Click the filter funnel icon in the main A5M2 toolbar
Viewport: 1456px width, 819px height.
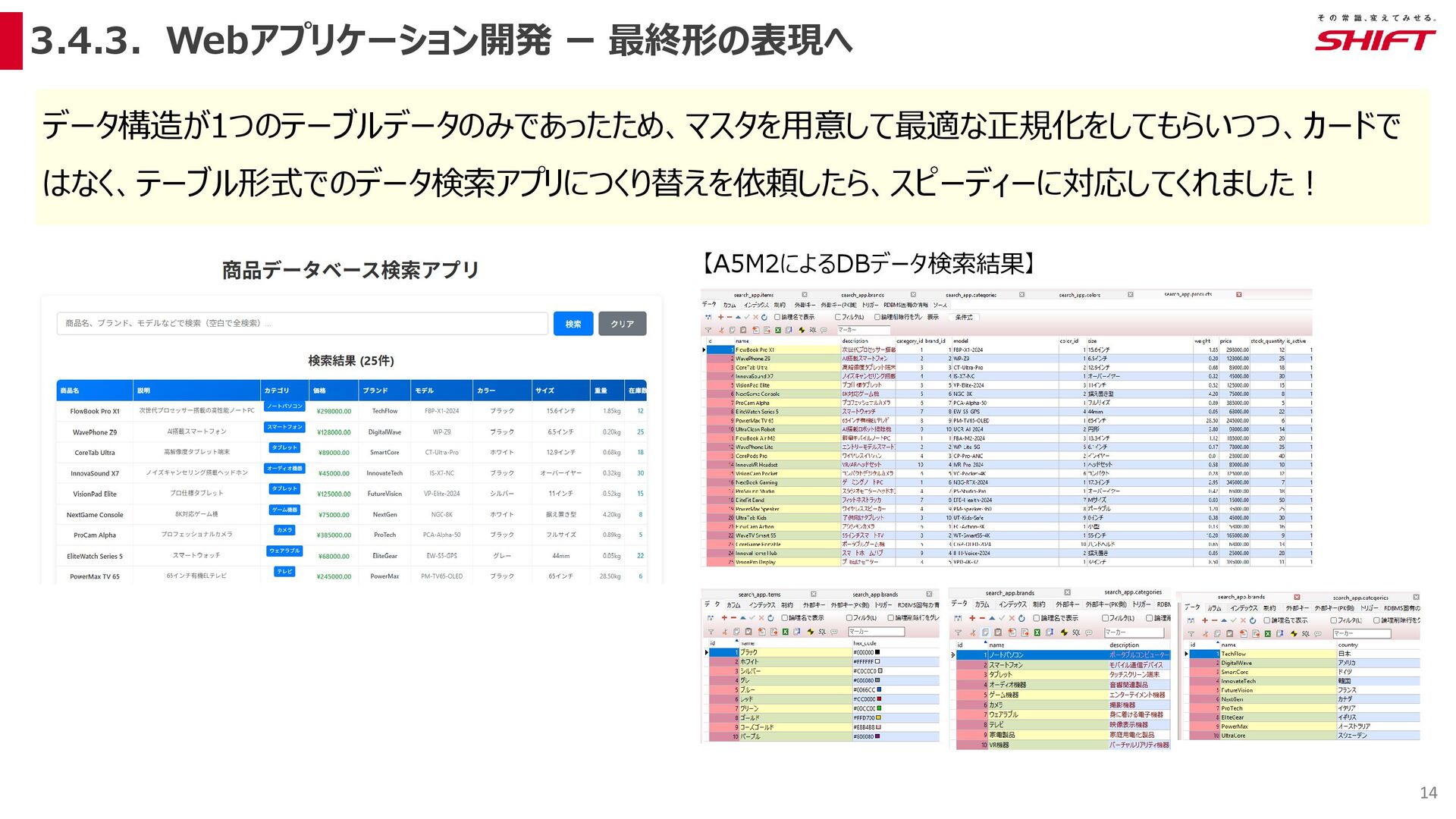(708, 330)
